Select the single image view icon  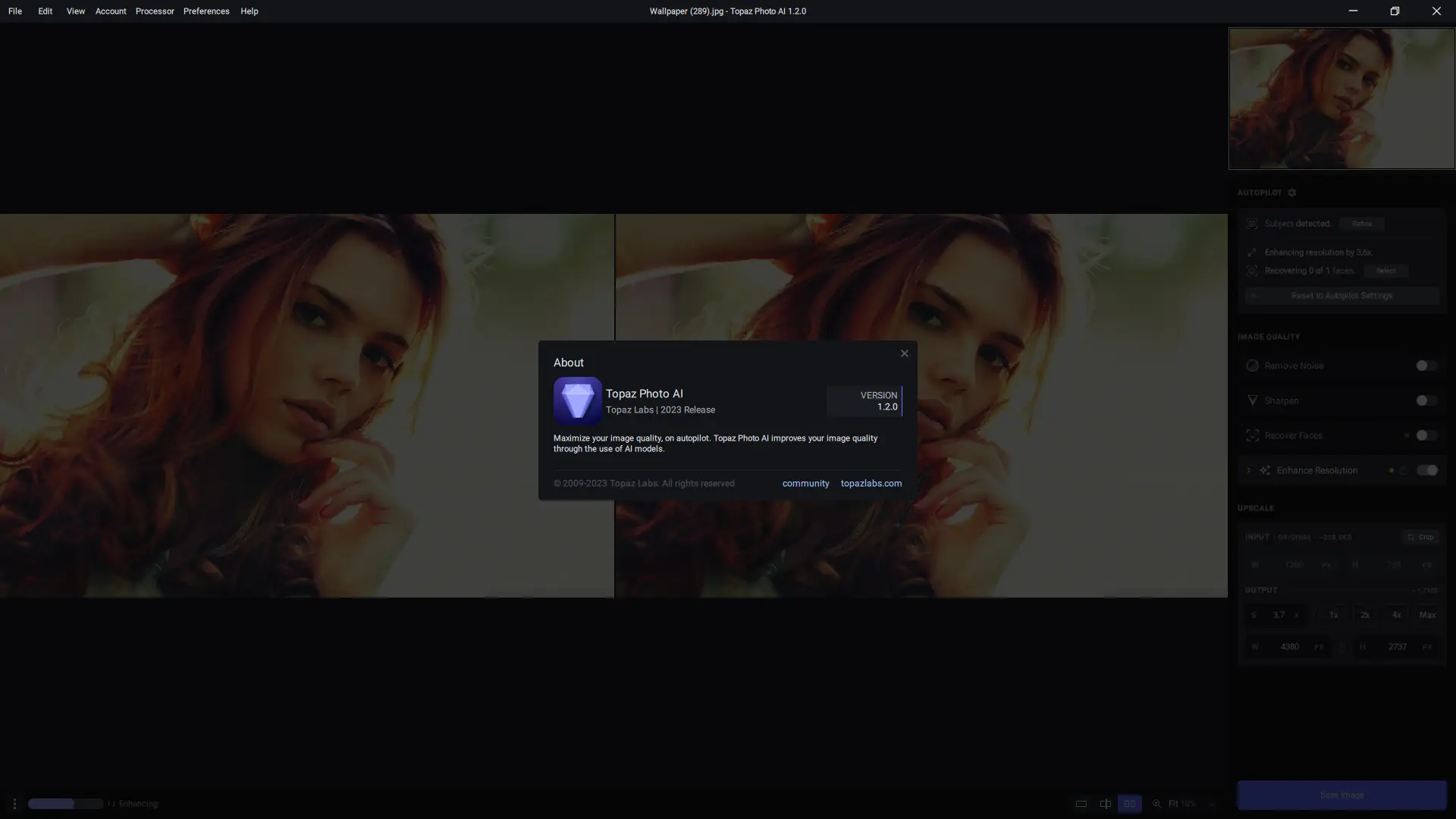(x=1081, y=804)
